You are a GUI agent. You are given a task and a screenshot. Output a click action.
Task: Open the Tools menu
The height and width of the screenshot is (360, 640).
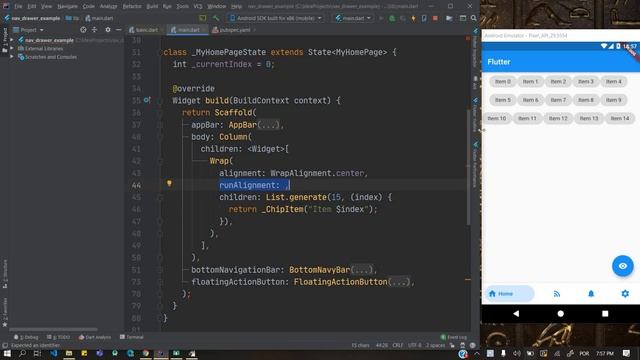[x=182, y=7]
